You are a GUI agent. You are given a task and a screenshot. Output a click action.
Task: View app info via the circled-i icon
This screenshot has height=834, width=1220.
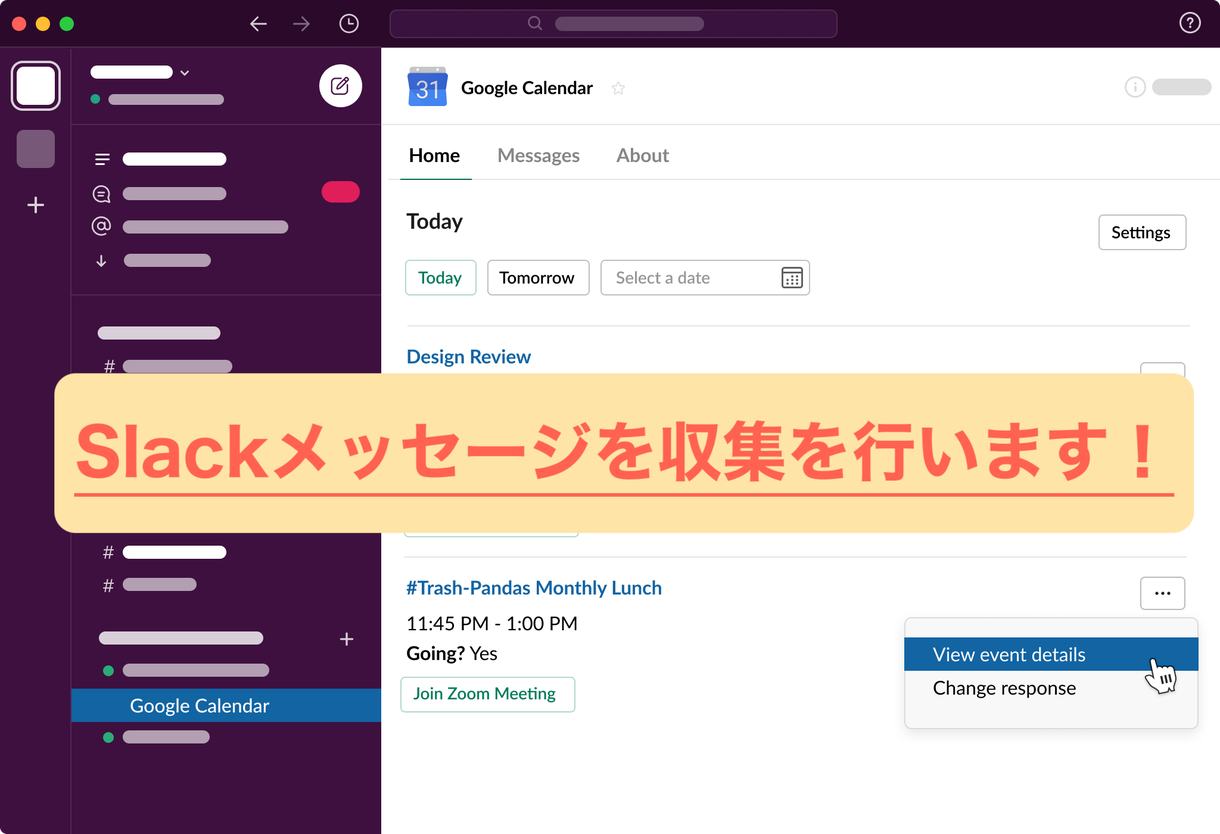pyautogui.click(x=1135, y=87)
